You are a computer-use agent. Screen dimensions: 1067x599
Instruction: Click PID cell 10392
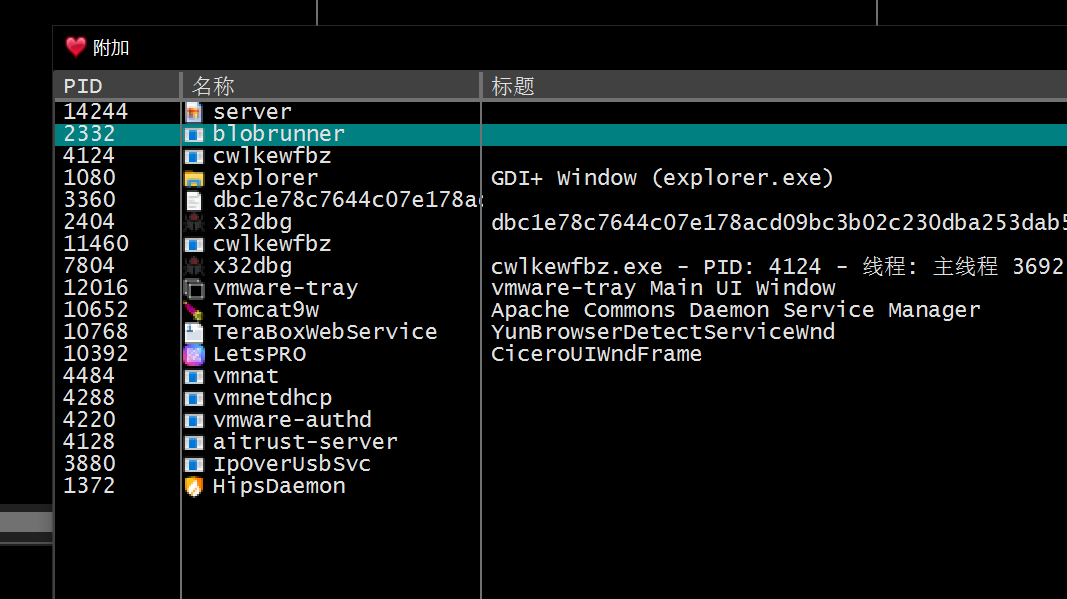point(96,354)
